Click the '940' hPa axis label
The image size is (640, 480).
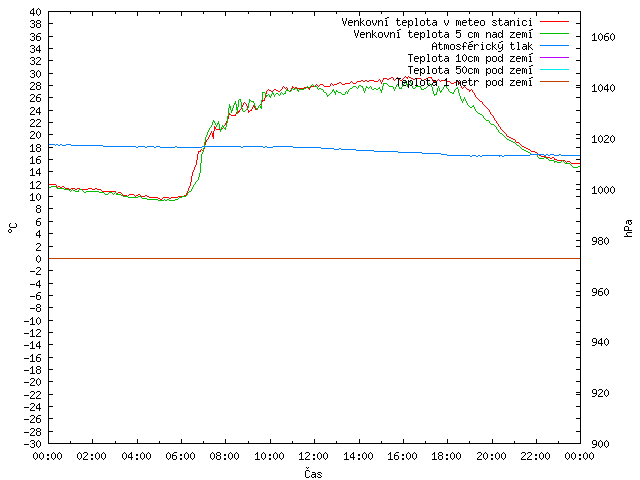tap(600, 342)
